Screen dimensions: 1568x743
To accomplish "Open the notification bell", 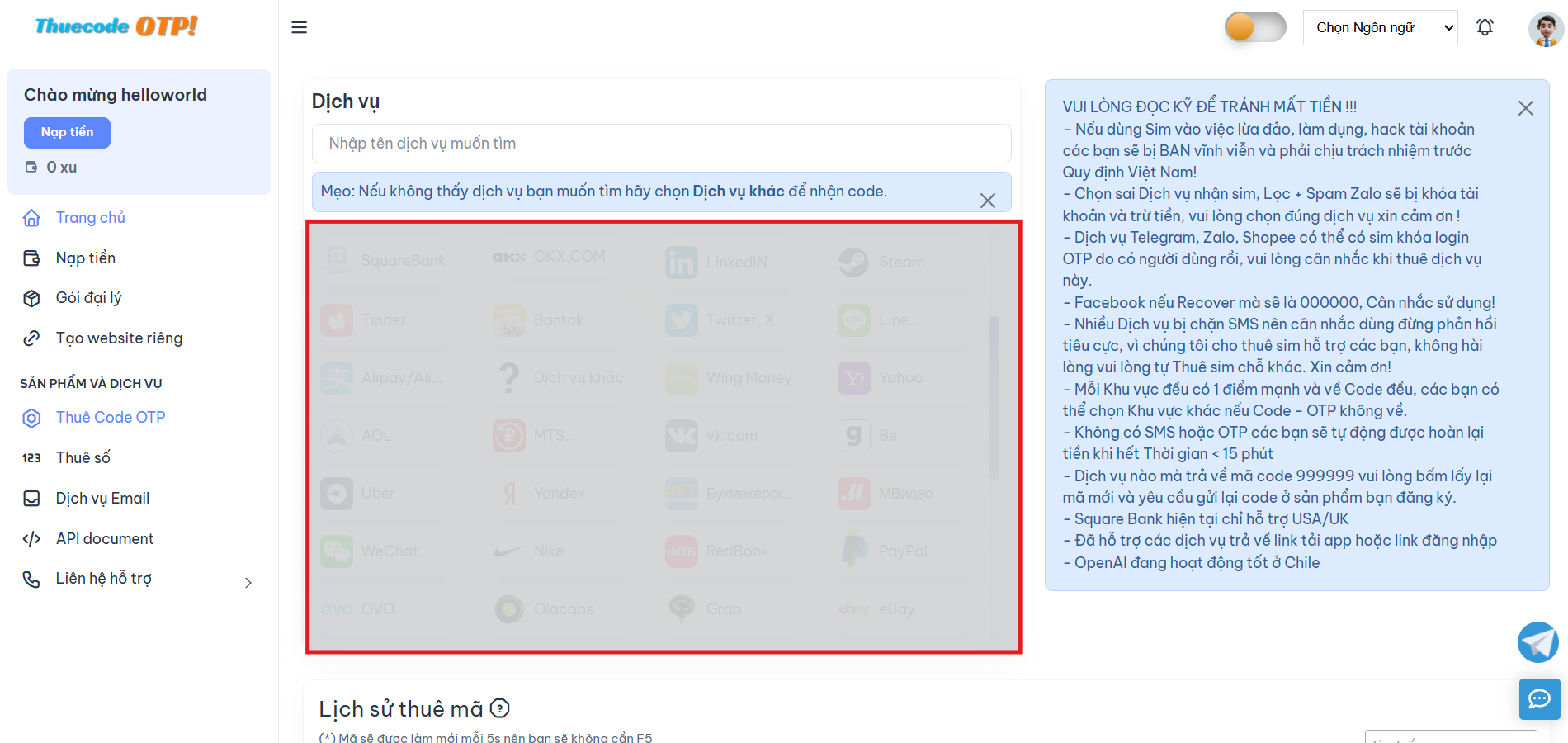I will 1485,27.
